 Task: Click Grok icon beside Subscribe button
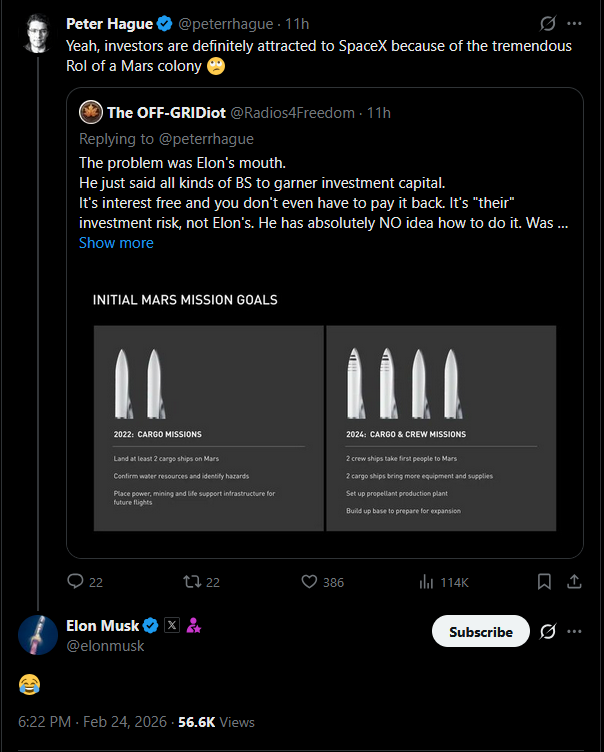(x=547, y=632)
